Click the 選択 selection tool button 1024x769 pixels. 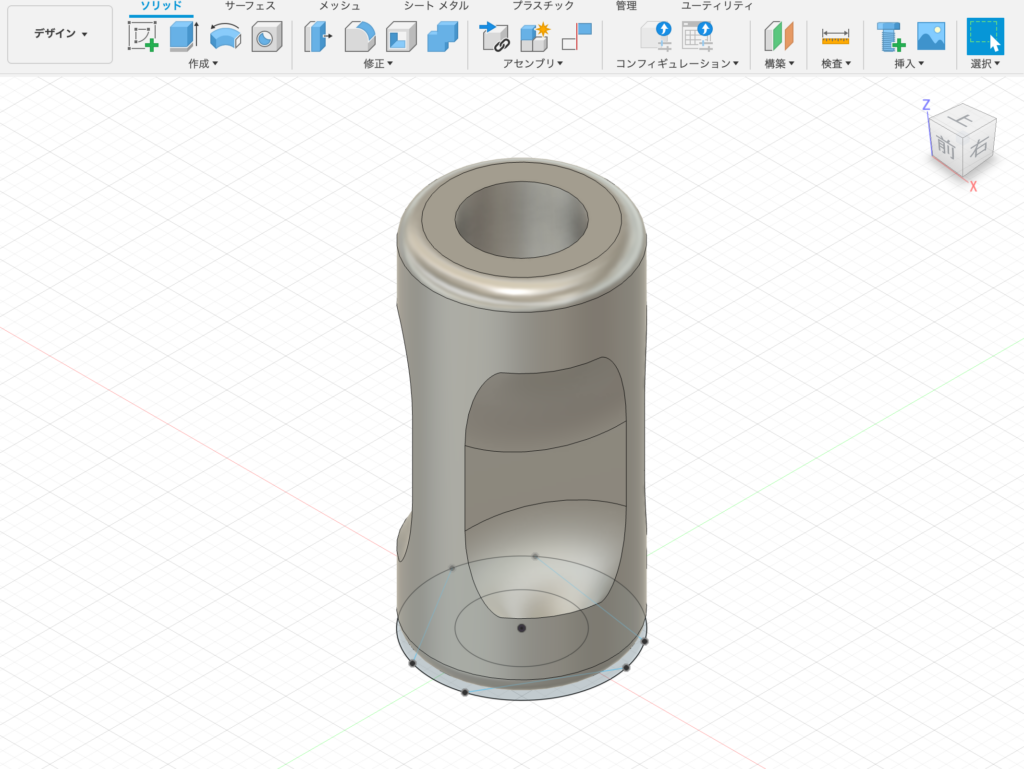[985, 37]
